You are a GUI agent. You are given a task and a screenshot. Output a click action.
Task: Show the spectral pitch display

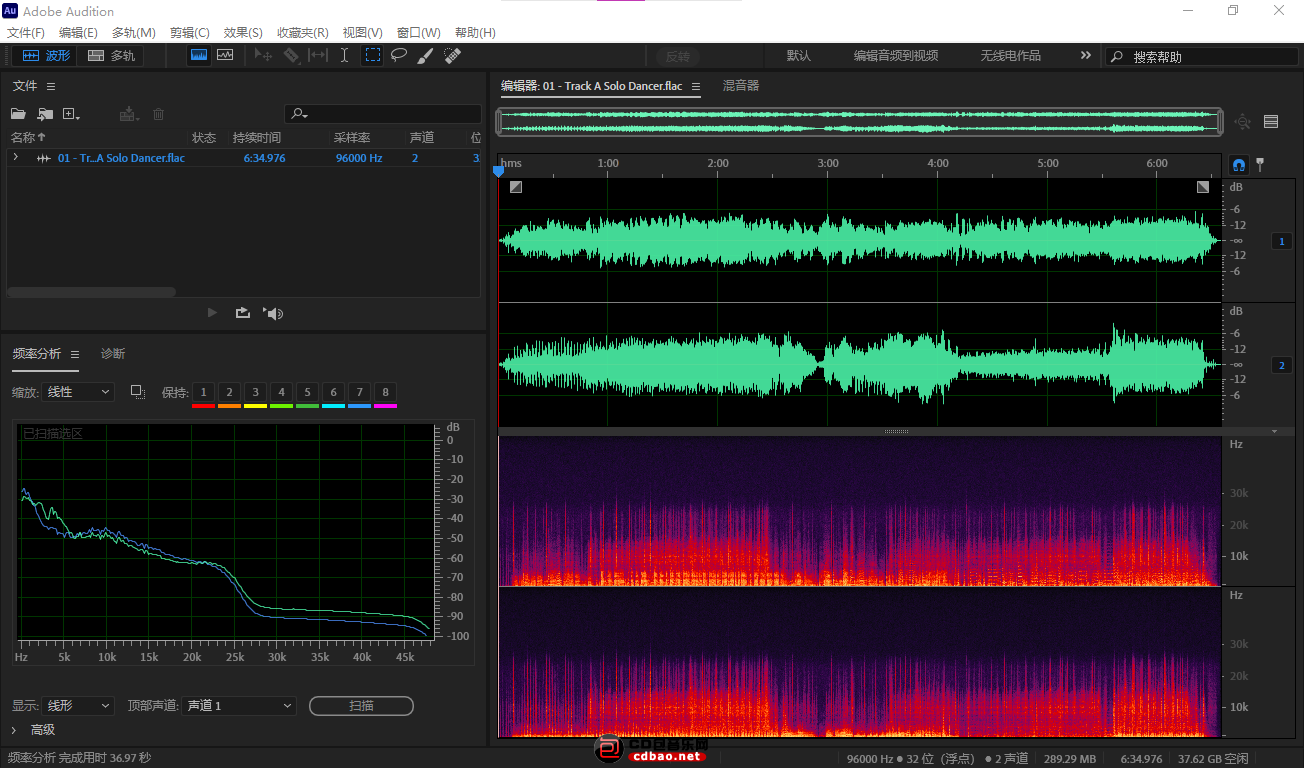(225, 55)
